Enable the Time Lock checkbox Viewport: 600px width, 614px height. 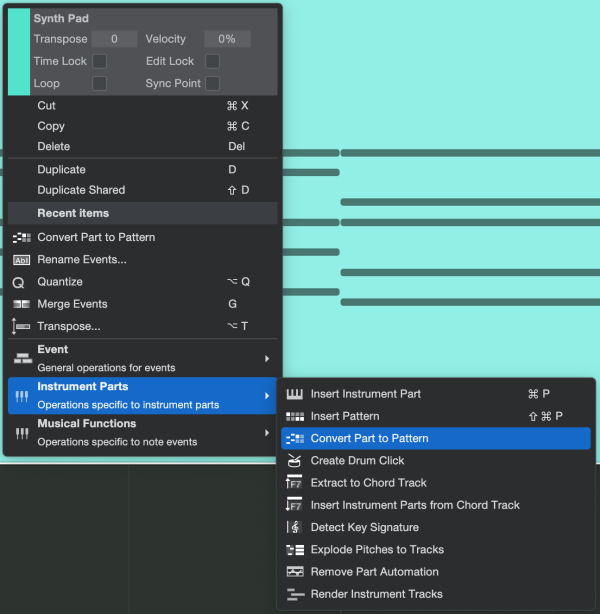coord(99,61)
